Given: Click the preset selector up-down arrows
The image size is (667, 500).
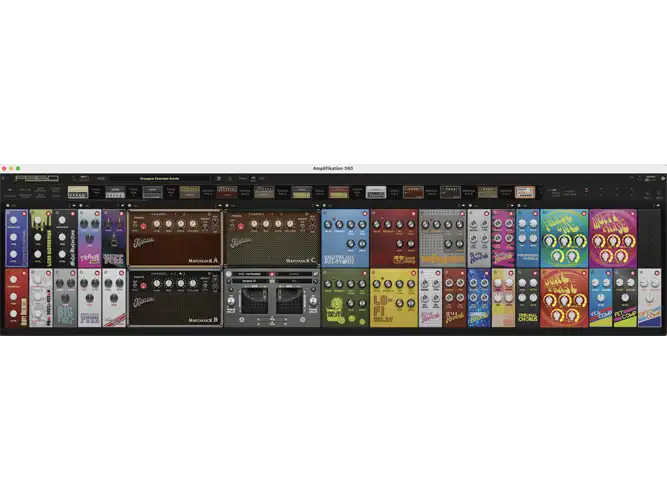Looking at the screenshot, I should coord(210,179).
